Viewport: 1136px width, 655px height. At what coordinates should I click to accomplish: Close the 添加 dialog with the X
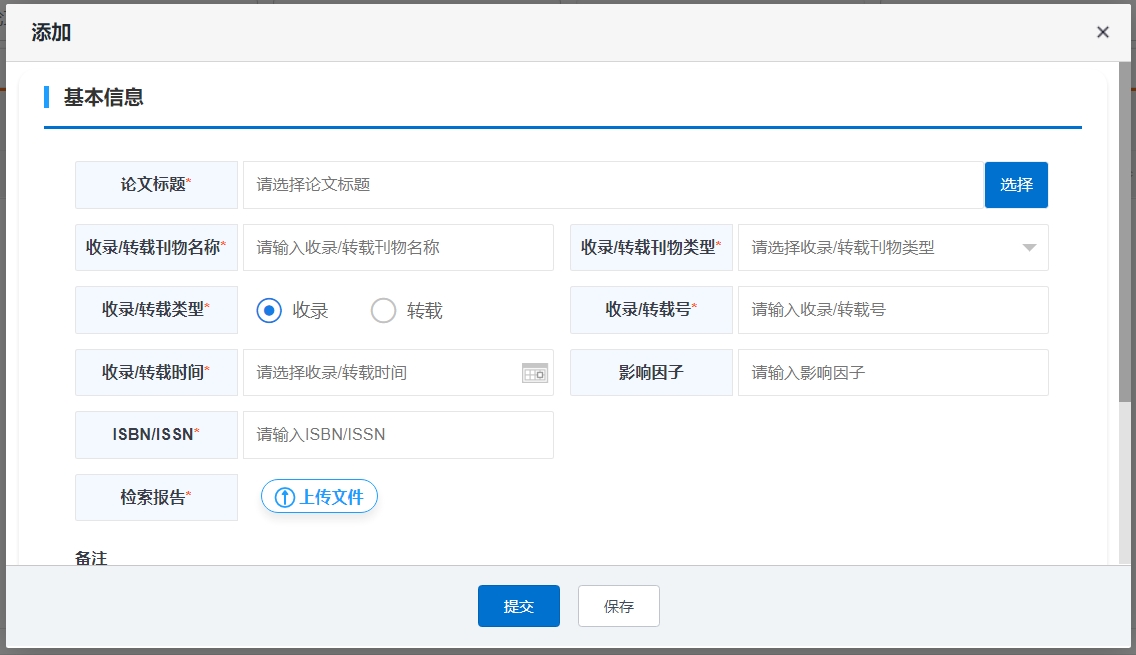pyautogui.click(x=1102, y=32)
